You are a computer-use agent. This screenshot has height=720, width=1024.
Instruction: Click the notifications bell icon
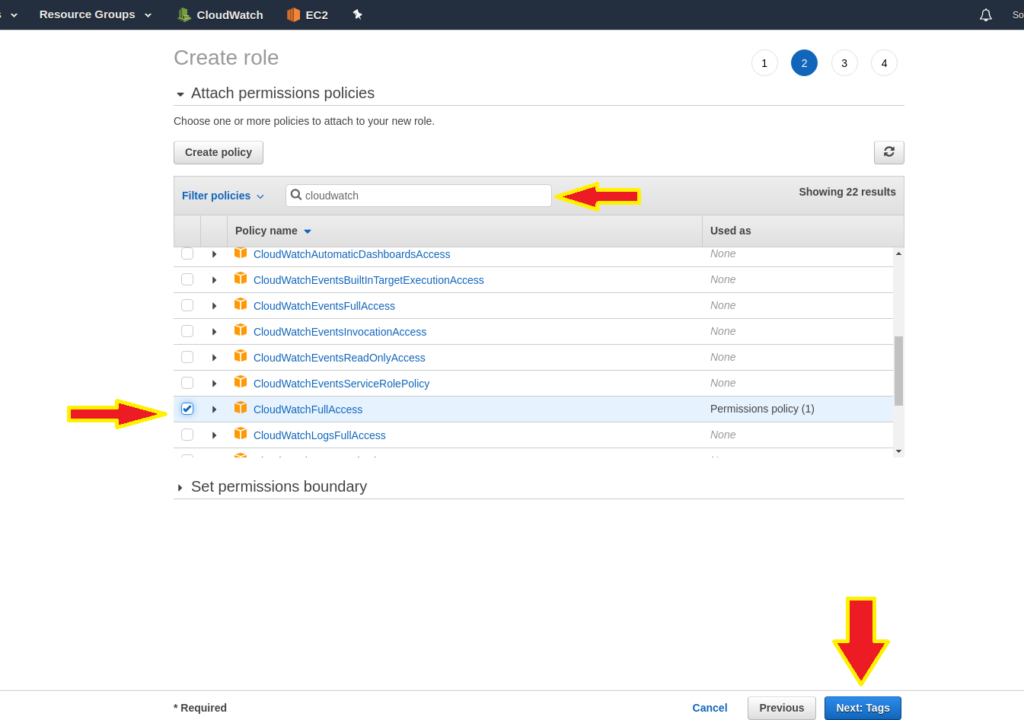(x=986, y=15)
